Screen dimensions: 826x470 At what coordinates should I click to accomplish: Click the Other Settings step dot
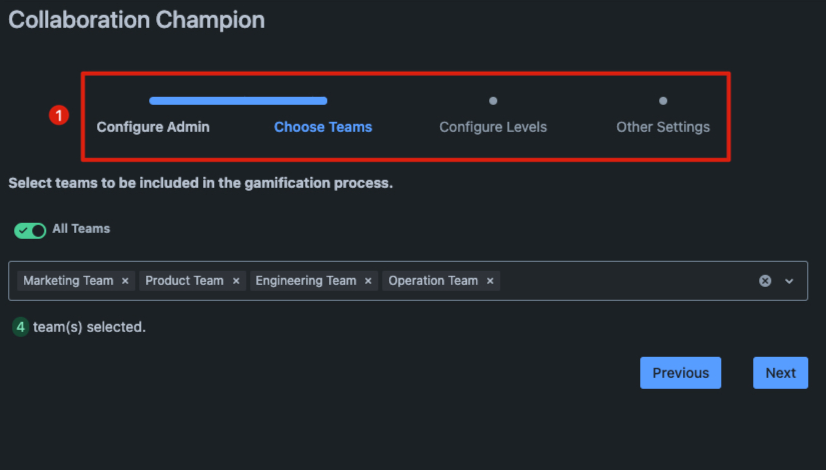(663, 101)
